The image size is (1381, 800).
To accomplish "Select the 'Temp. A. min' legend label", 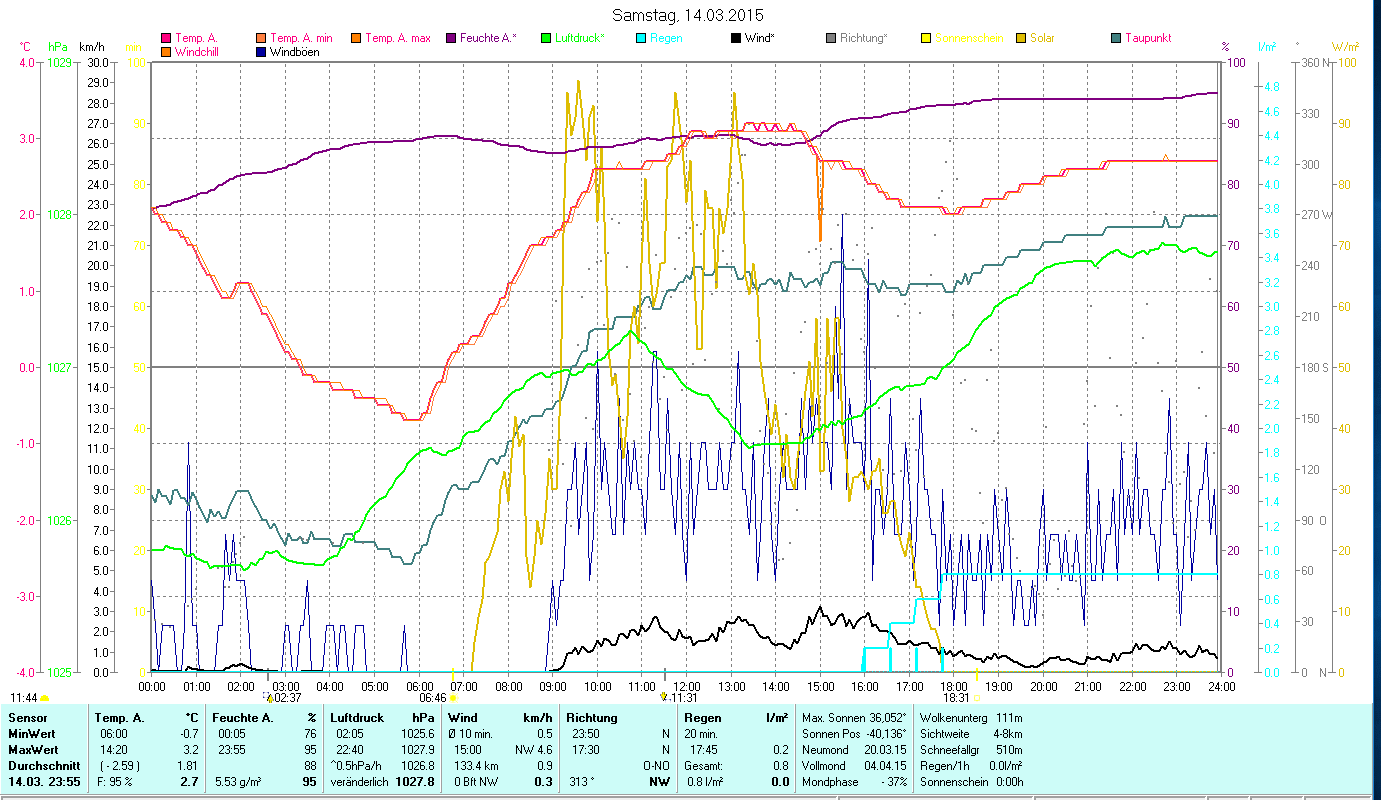I will (301, 39).
